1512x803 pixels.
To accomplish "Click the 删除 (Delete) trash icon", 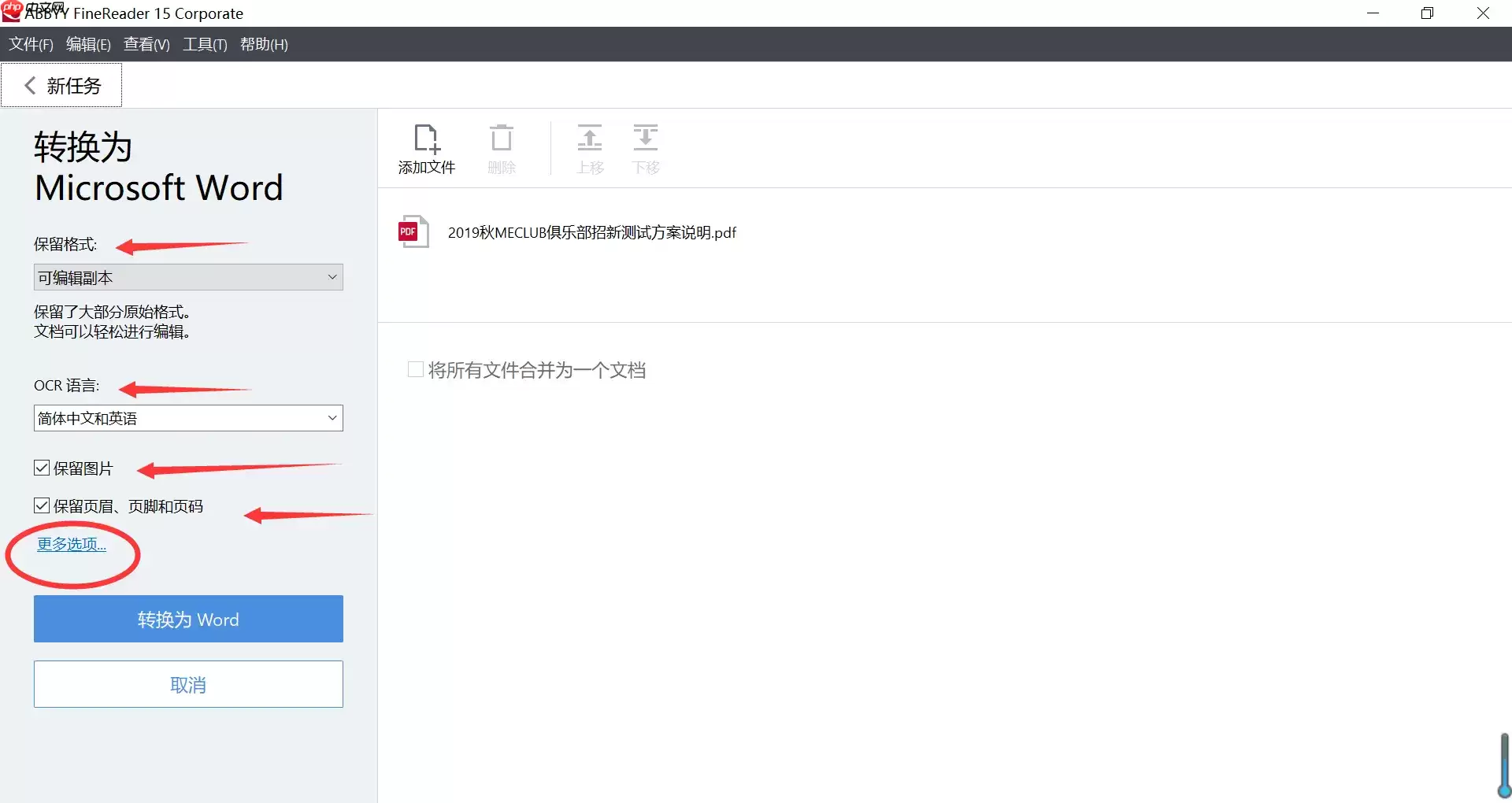I will [501, 148].
